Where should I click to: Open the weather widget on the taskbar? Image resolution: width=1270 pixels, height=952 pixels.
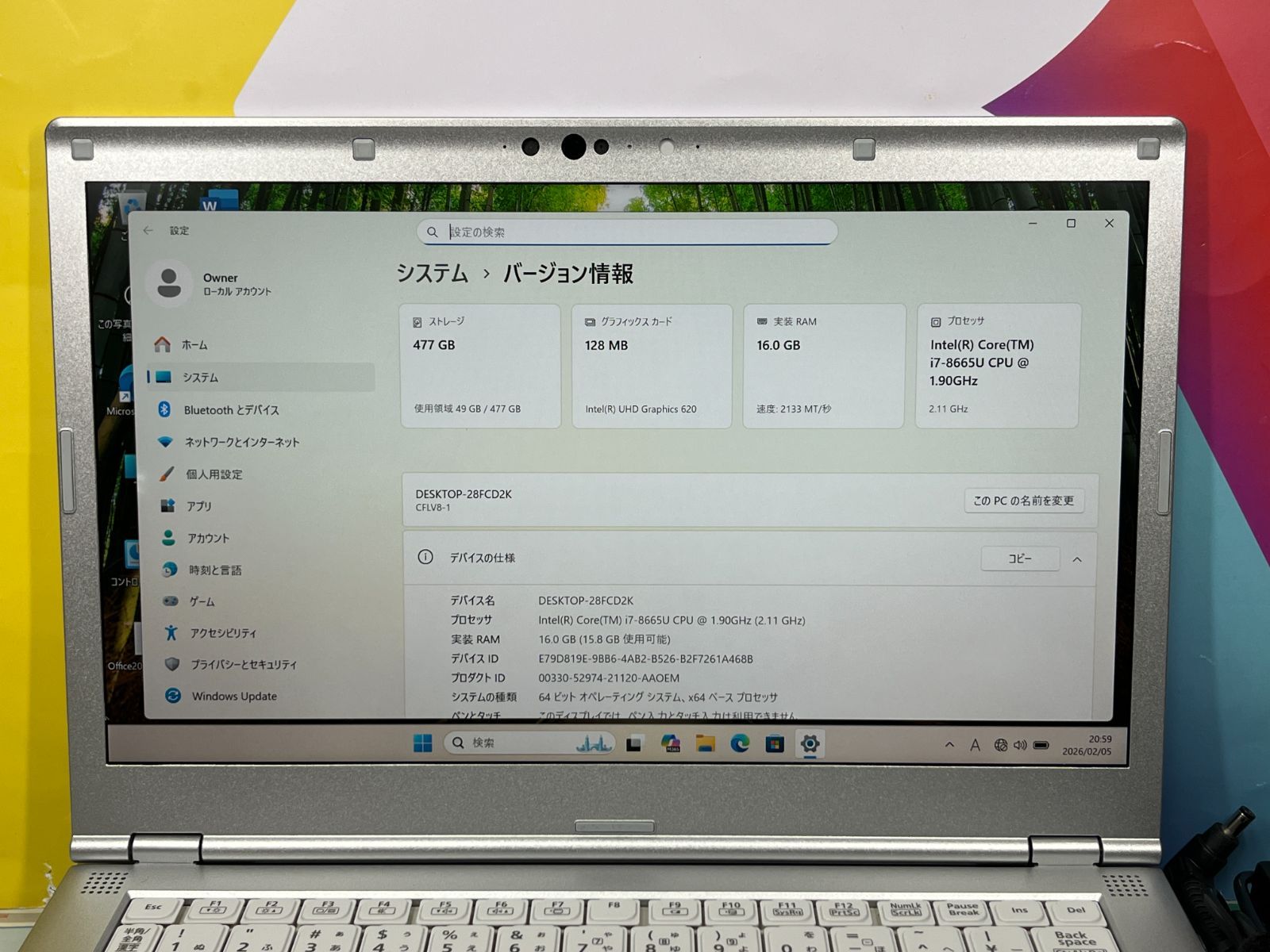click(595, 744)
